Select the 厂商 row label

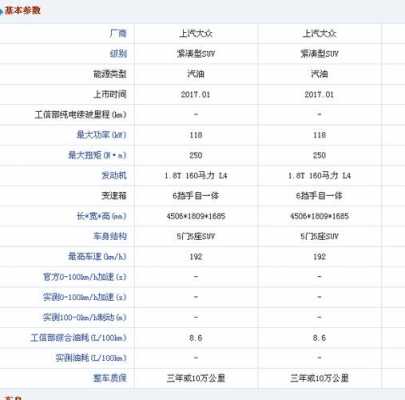[118, 33]
